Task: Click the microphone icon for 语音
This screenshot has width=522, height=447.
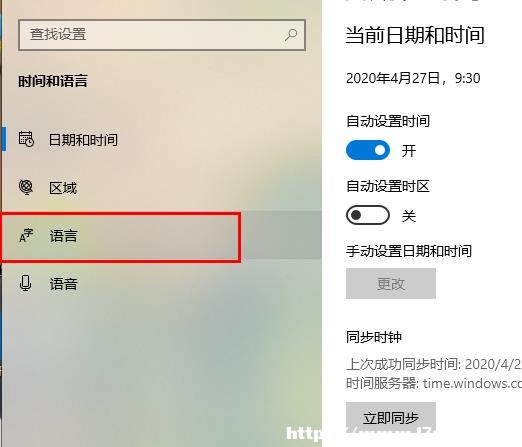Action: 25,284
